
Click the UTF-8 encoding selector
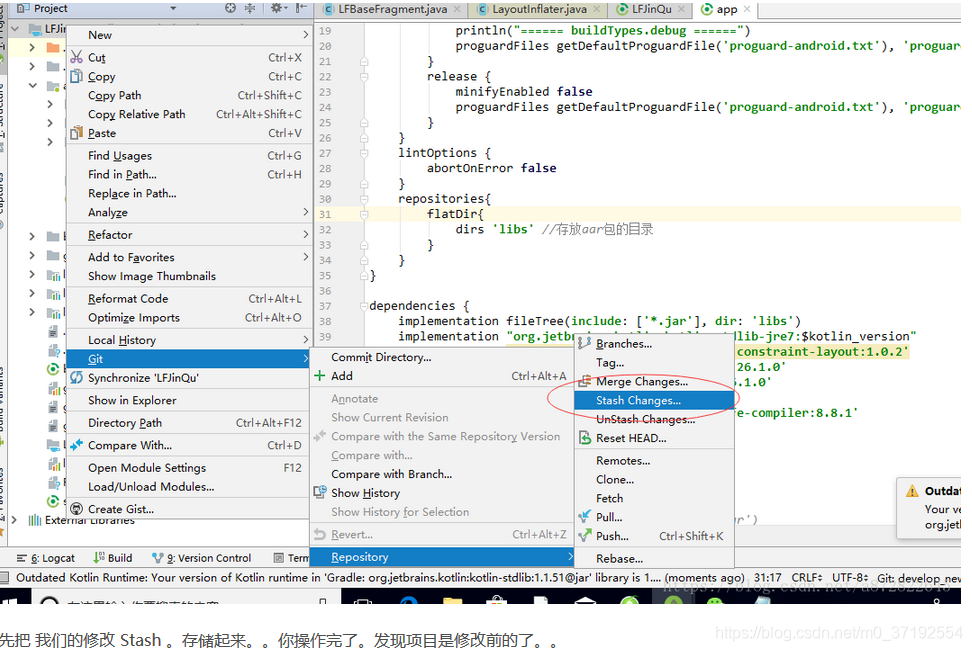(850, 577)
